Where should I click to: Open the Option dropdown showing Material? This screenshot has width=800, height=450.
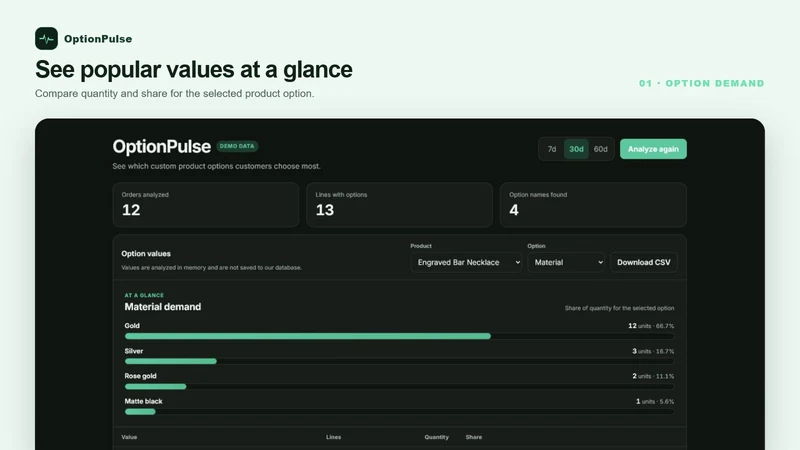pyautogui.click(x=566, y=262)
